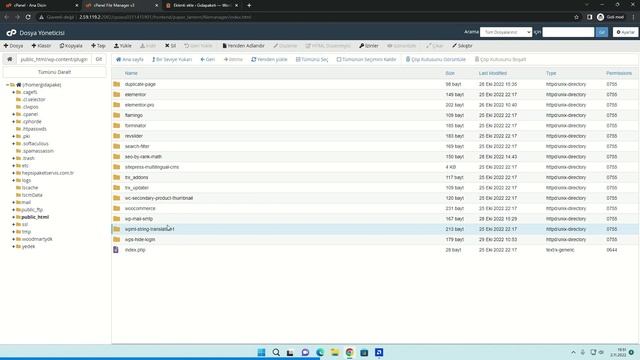This screenshot has height=360, width=640.
Task: Click file icon of index.php row
Action: [x=116, y=250]
